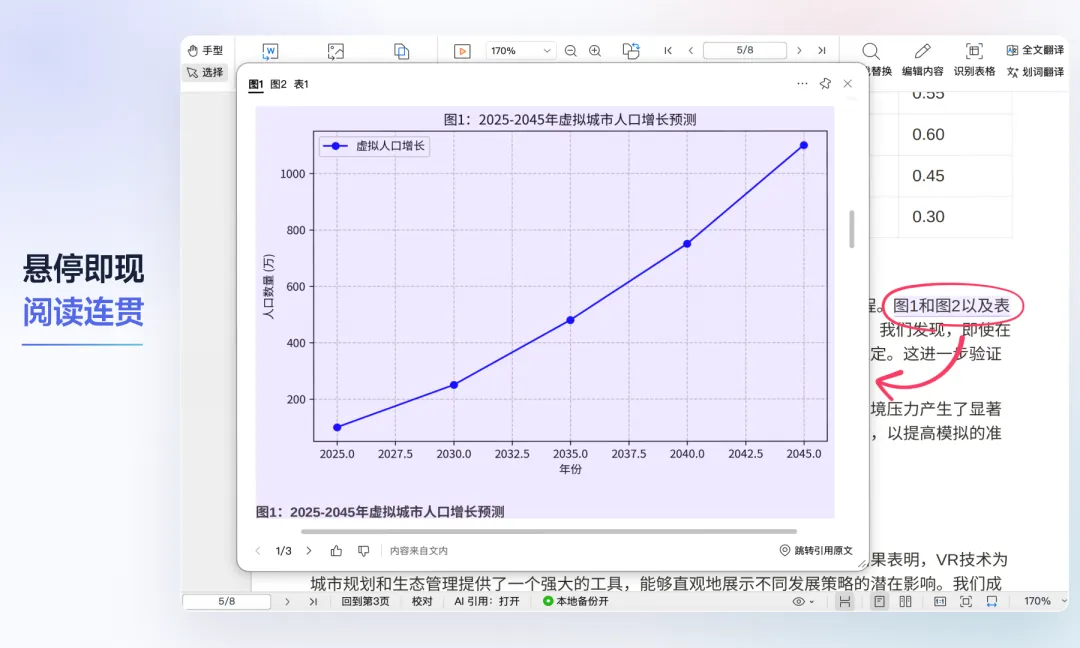The image size is (1080, 648).
Task: Go to next reference after 1/3
Action: [x=309, y=551]
